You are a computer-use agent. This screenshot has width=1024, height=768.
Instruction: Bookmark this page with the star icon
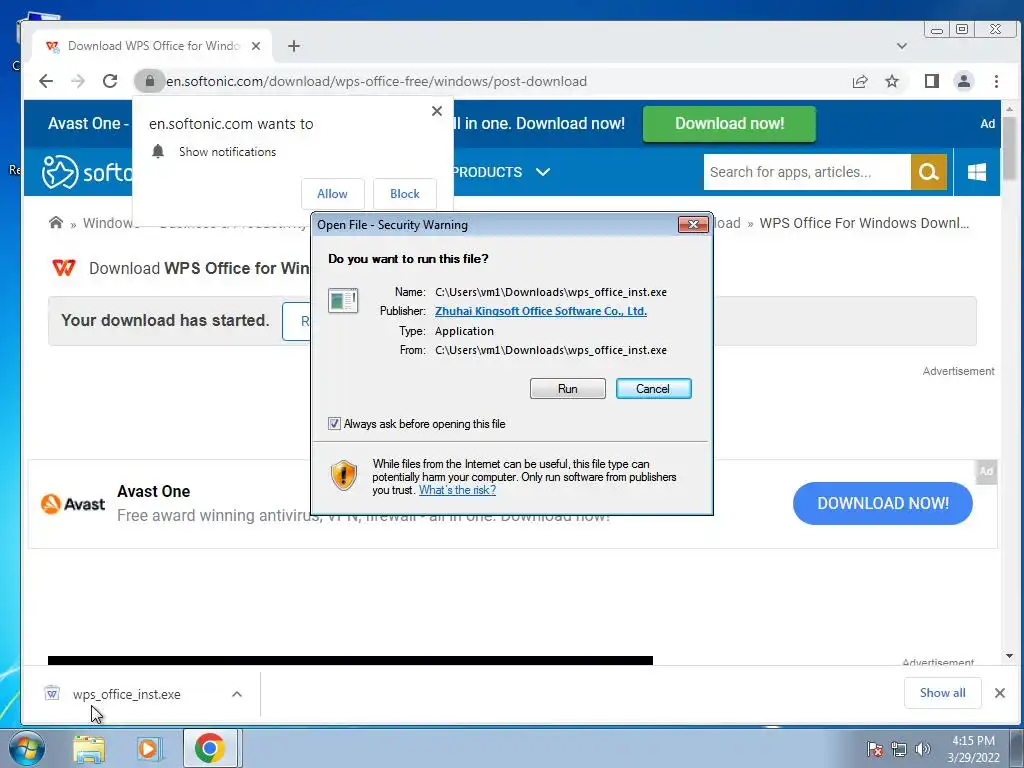click(x=891, y=81)
